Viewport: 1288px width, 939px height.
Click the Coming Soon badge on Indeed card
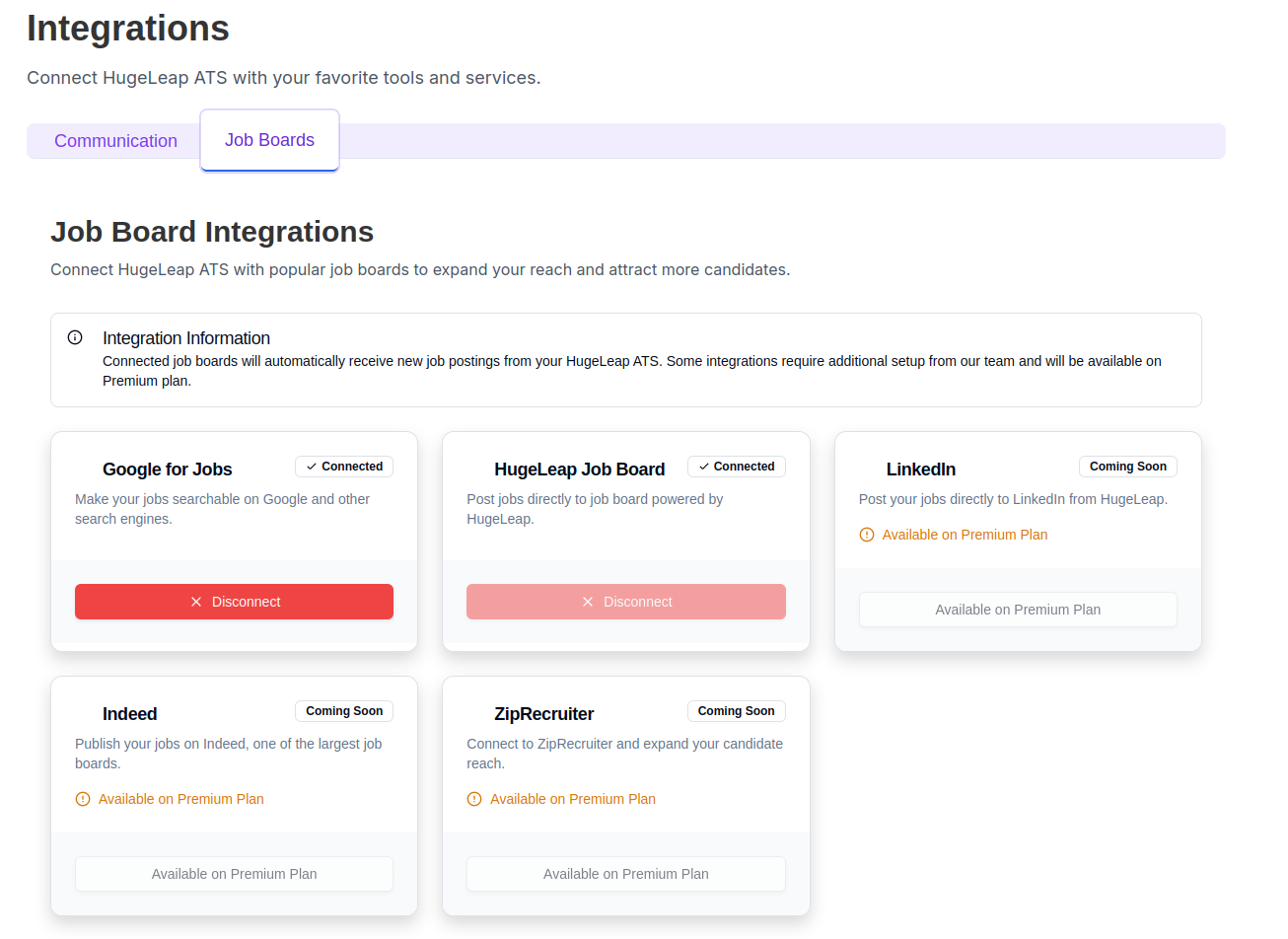343,710
